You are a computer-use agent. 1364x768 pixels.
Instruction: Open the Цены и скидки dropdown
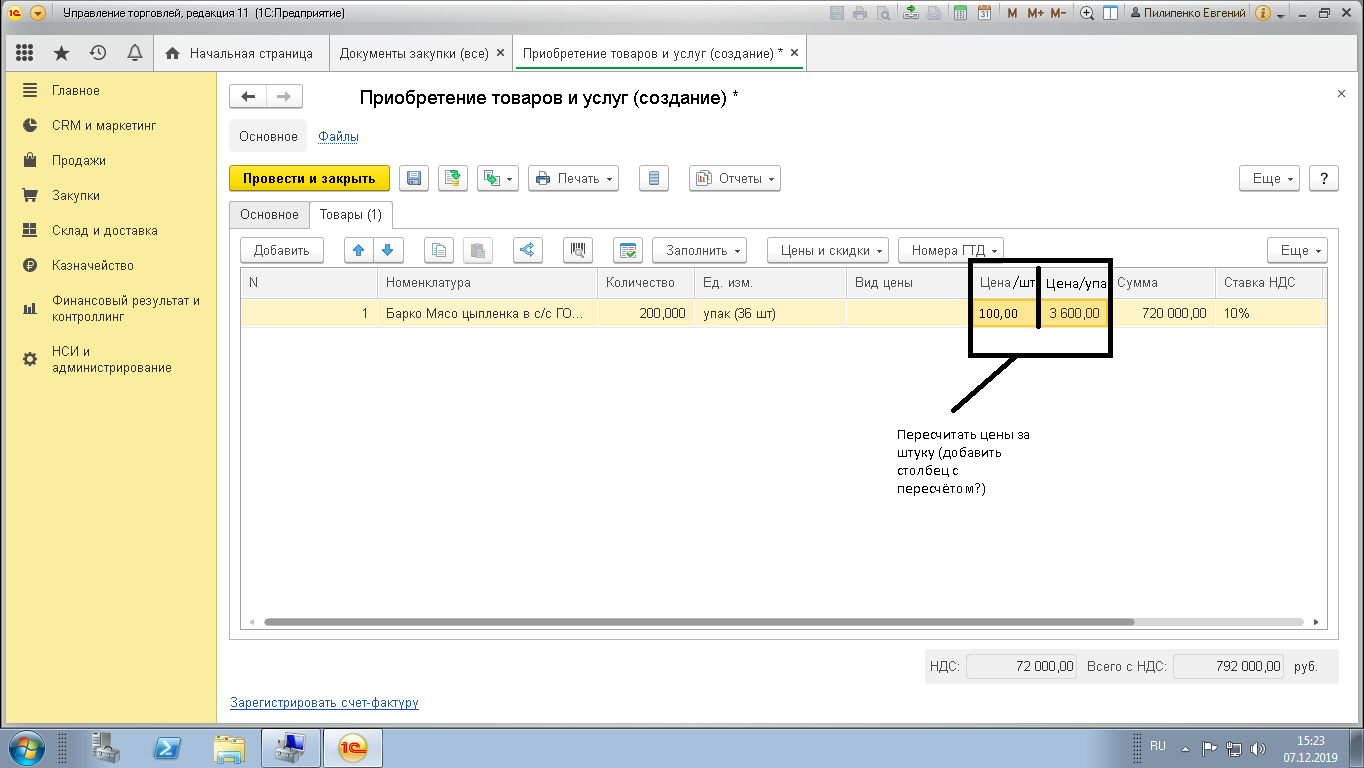pyautogui.click(x=828, y=250)
